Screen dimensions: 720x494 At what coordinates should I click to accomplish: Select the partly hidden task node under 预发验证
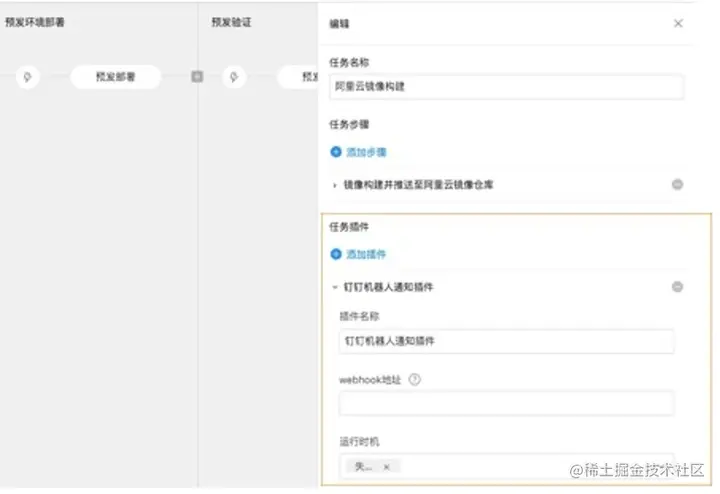click(298, 77)
